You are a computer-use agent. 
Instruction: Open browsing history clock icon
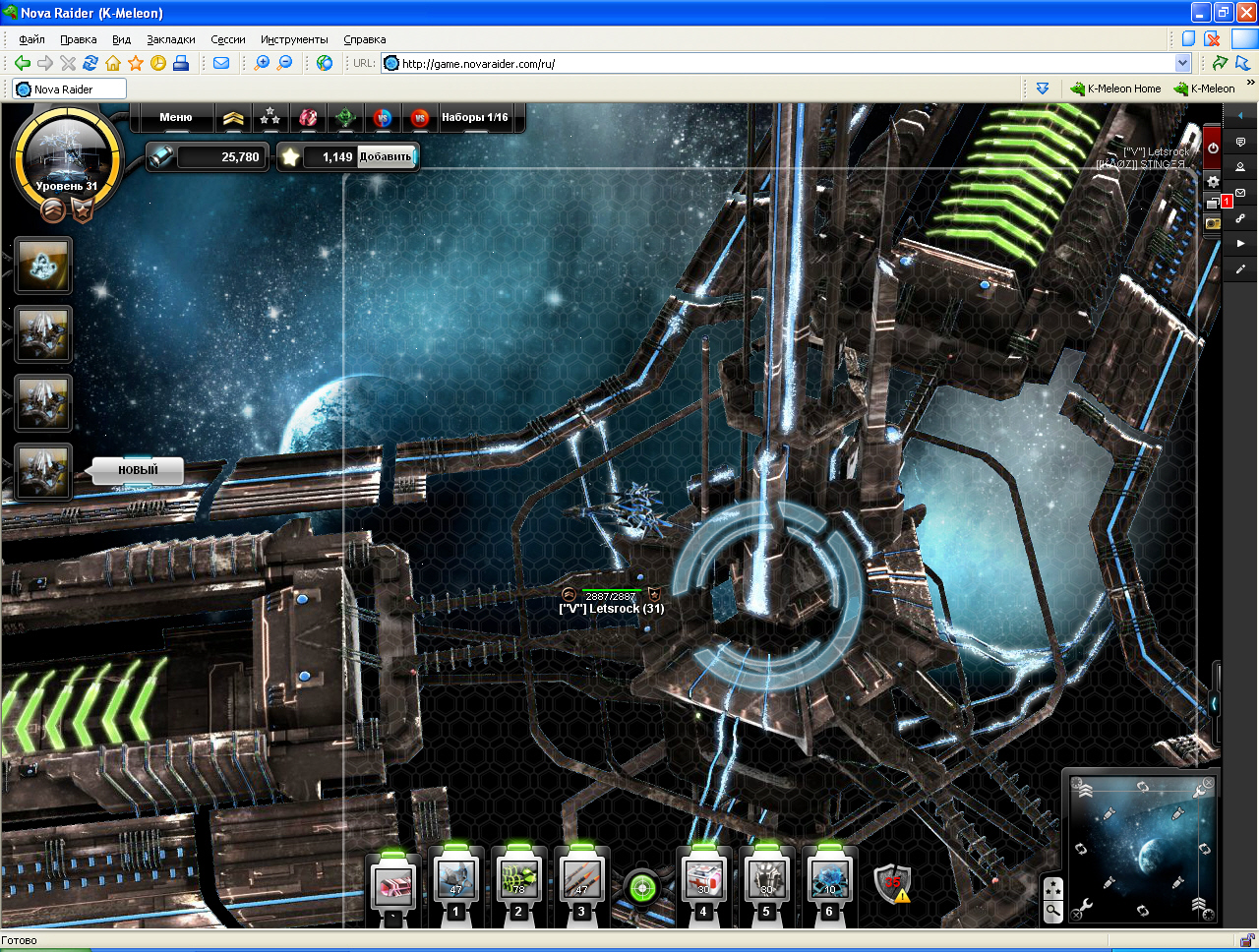[x=158, y=63]
